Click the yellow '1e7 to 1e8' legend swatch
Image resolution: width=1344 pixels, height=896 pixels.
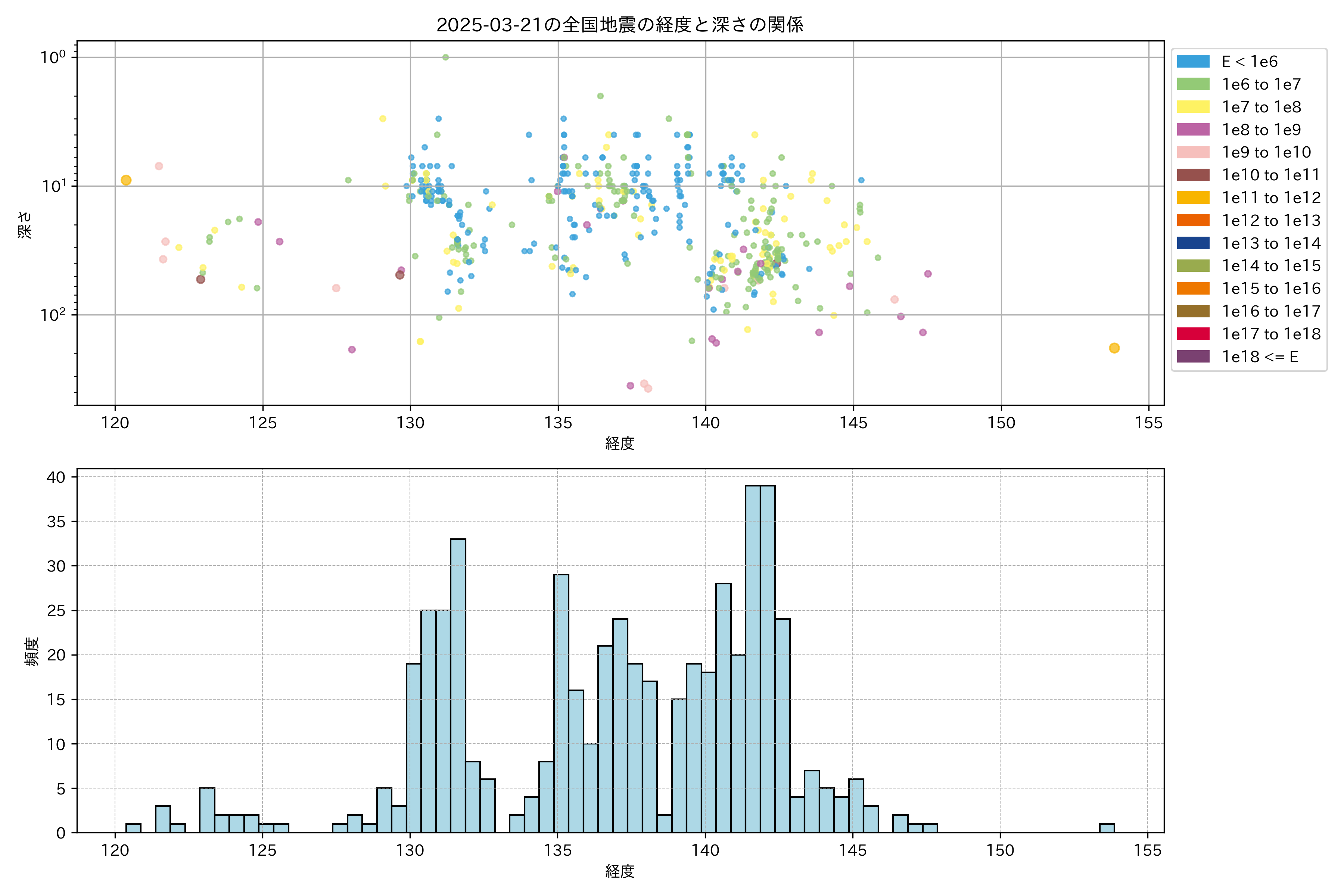pyautogui.click(x=1192, y=107)
